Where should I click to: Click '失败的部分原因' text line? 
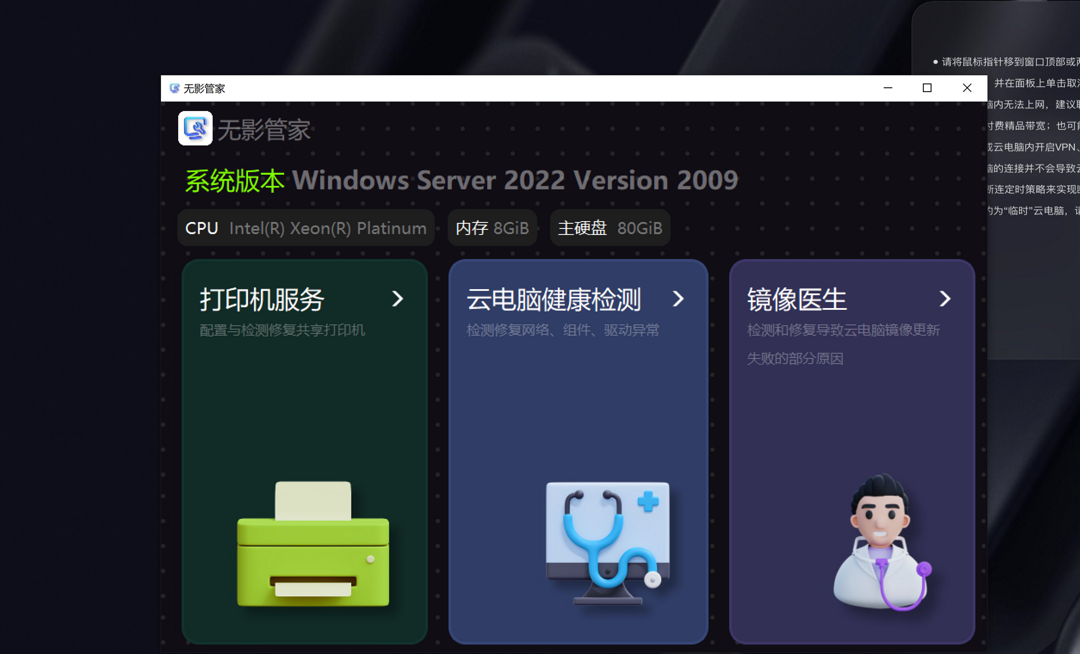795,359
